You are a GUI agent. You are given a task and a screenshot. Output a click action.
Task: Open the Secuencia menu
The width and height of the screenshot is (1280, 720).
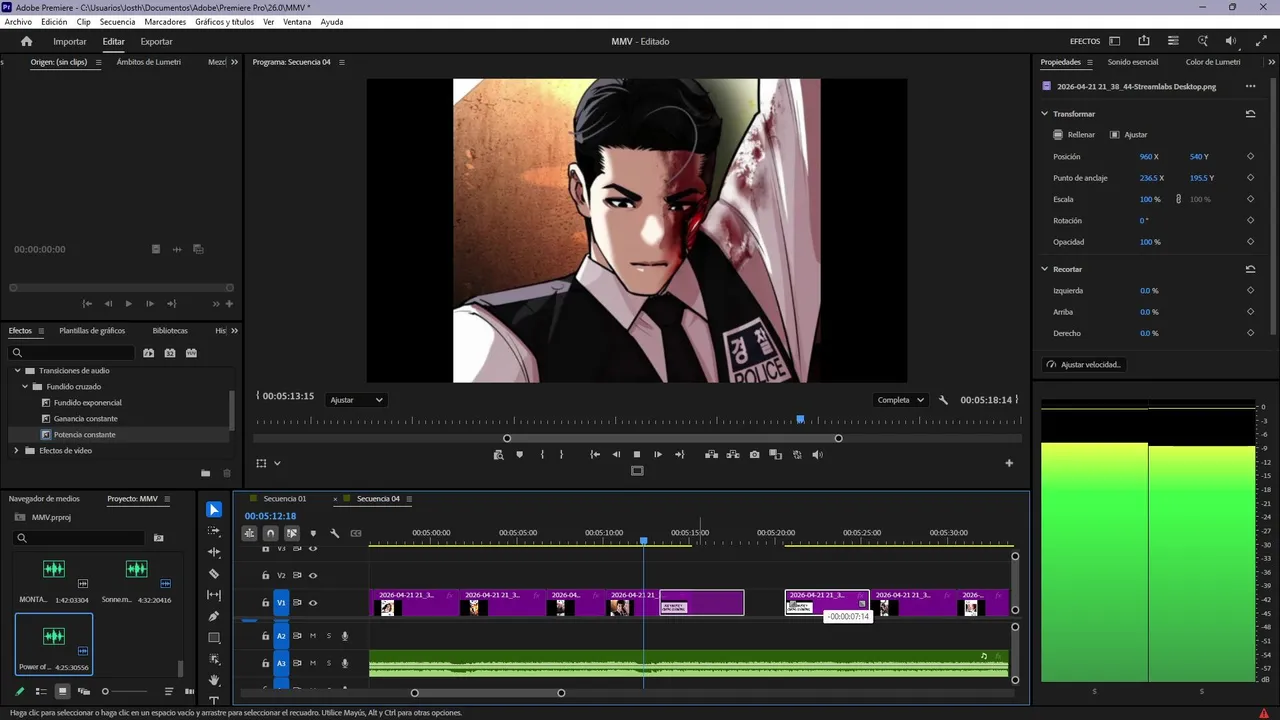point(117,22)
